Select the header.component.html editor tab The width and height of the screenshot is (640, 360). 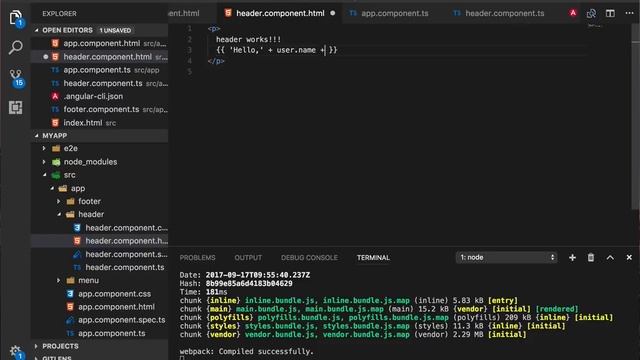pyautogui.click(x=280, y=13)
